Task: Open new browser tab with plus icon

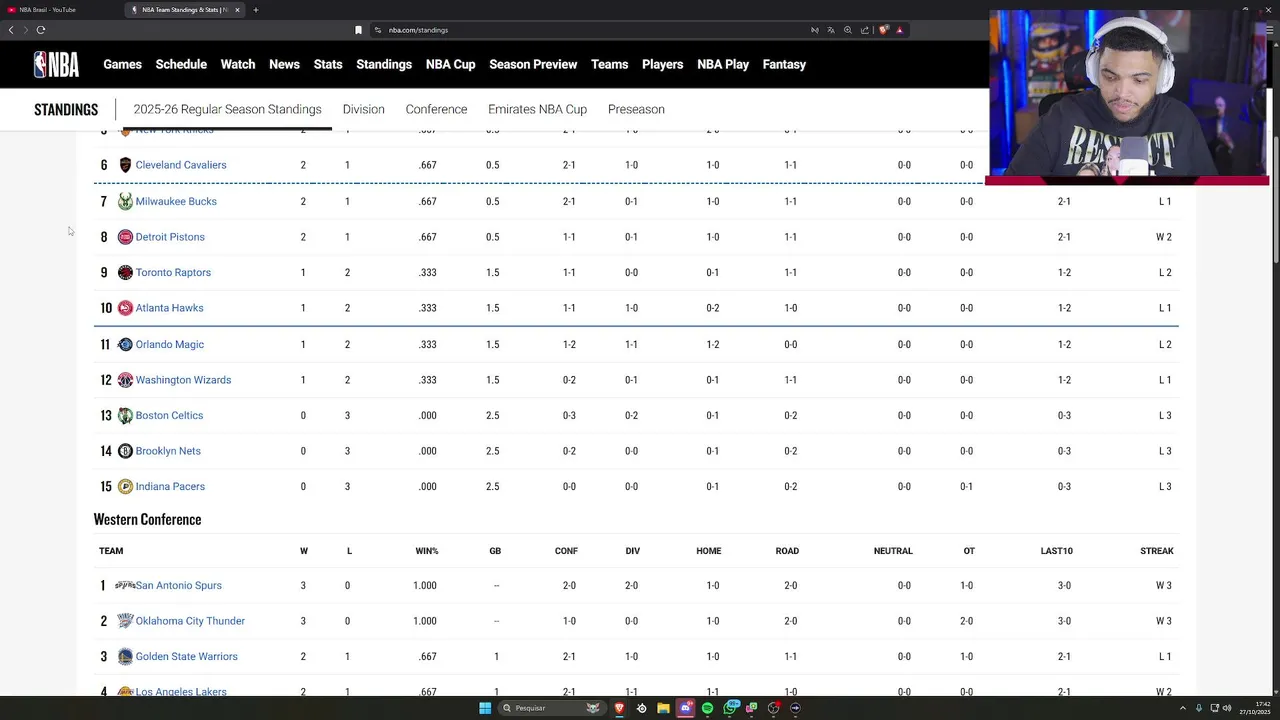Action: click(255, 10)
